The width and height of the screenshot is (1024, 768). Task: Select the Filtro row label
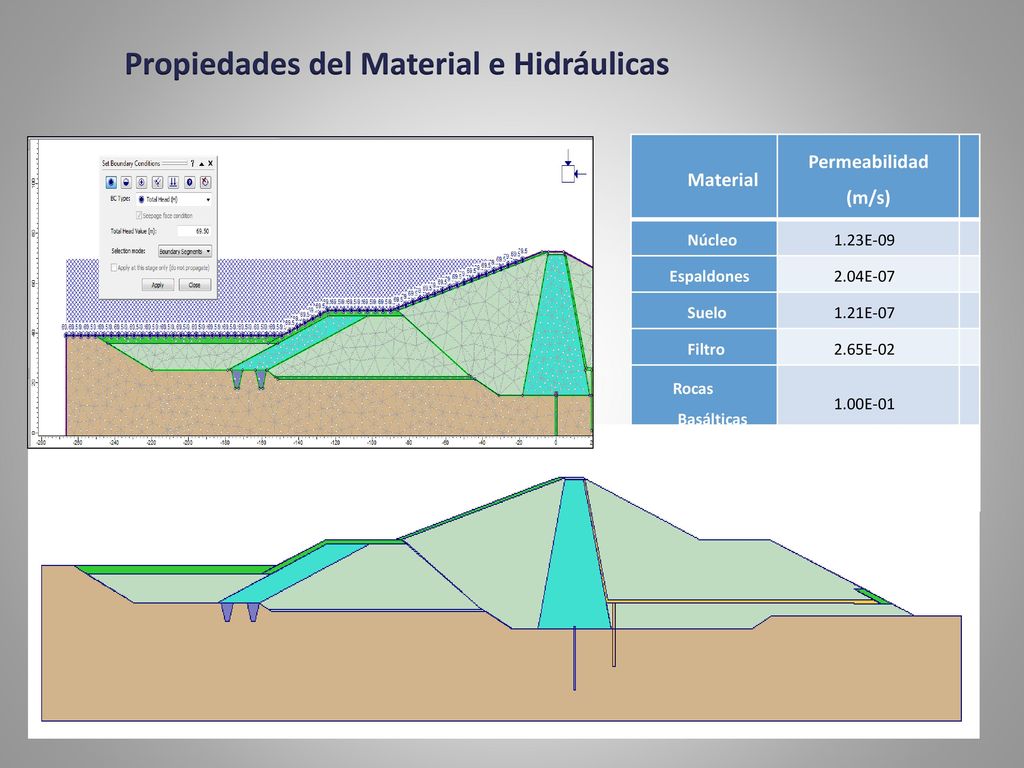704,349
